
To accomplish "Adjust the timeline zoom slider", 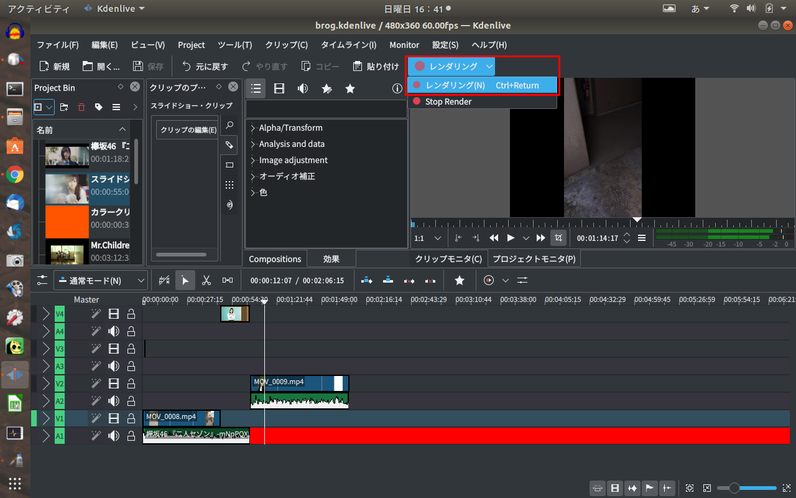I will (746, 488).
